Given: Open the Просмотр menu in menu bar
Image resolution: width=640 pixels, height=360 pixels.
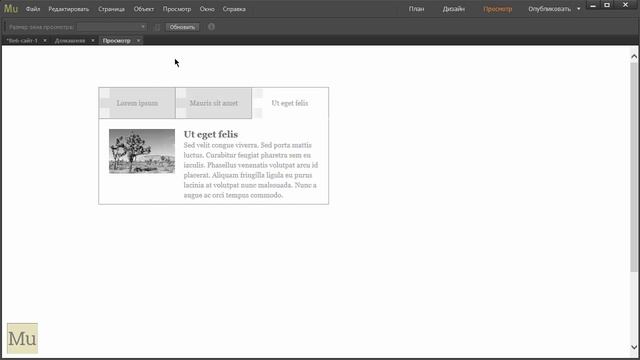Looking at the screenshot, I should coord(177,9).
